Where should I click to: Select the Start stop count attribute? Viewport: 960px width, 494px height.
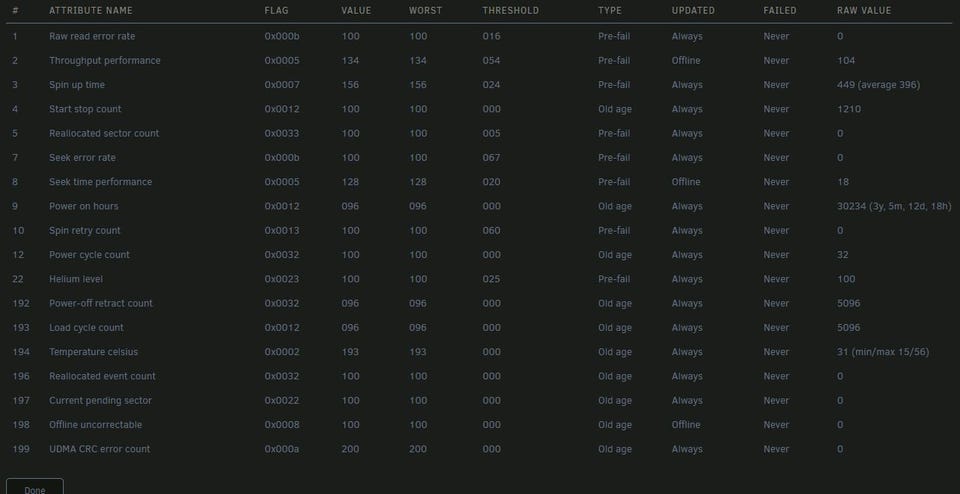click(85, 109)
